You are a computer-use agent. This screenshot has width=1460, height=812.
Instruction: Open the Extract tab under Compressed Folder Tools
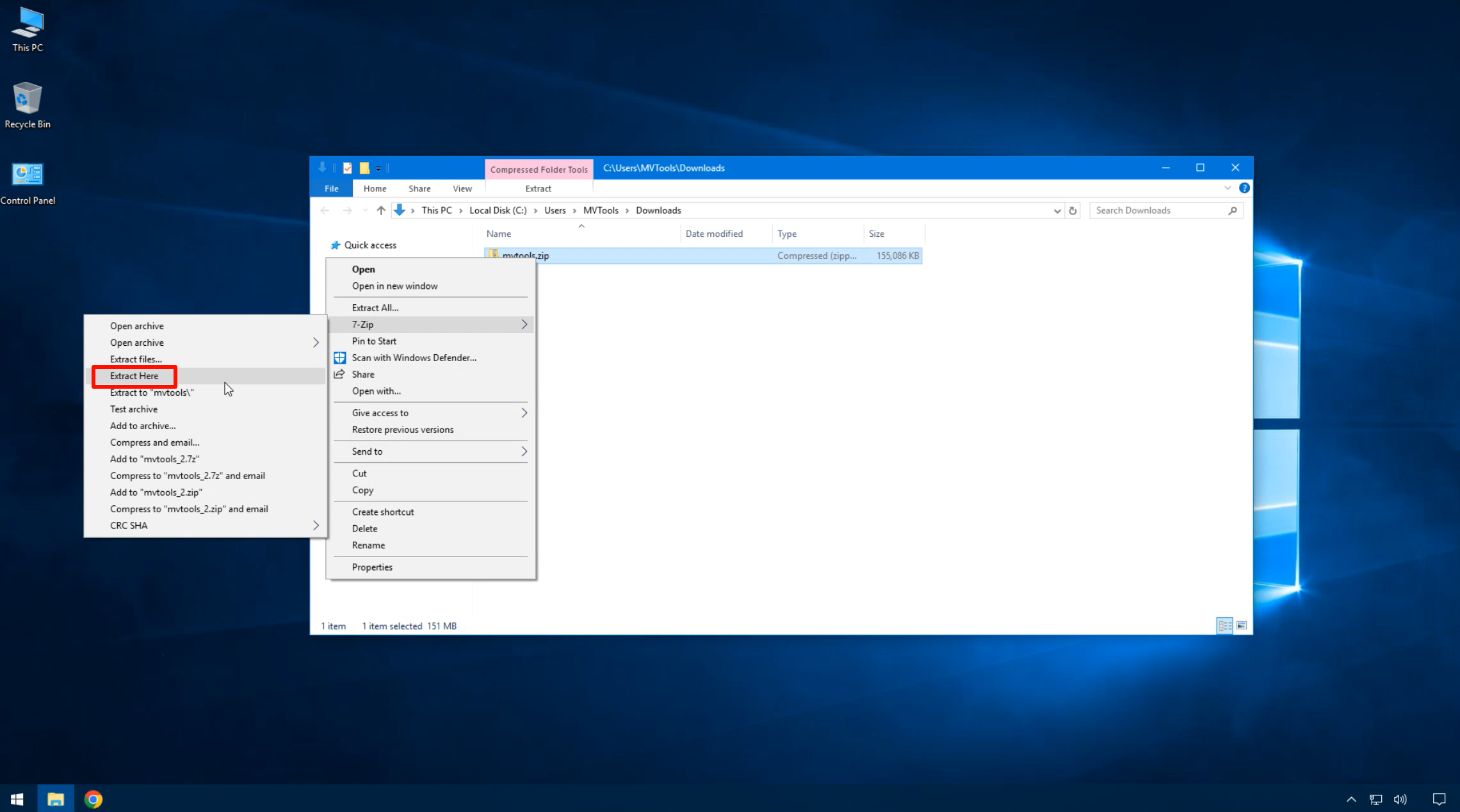(538, 188)
